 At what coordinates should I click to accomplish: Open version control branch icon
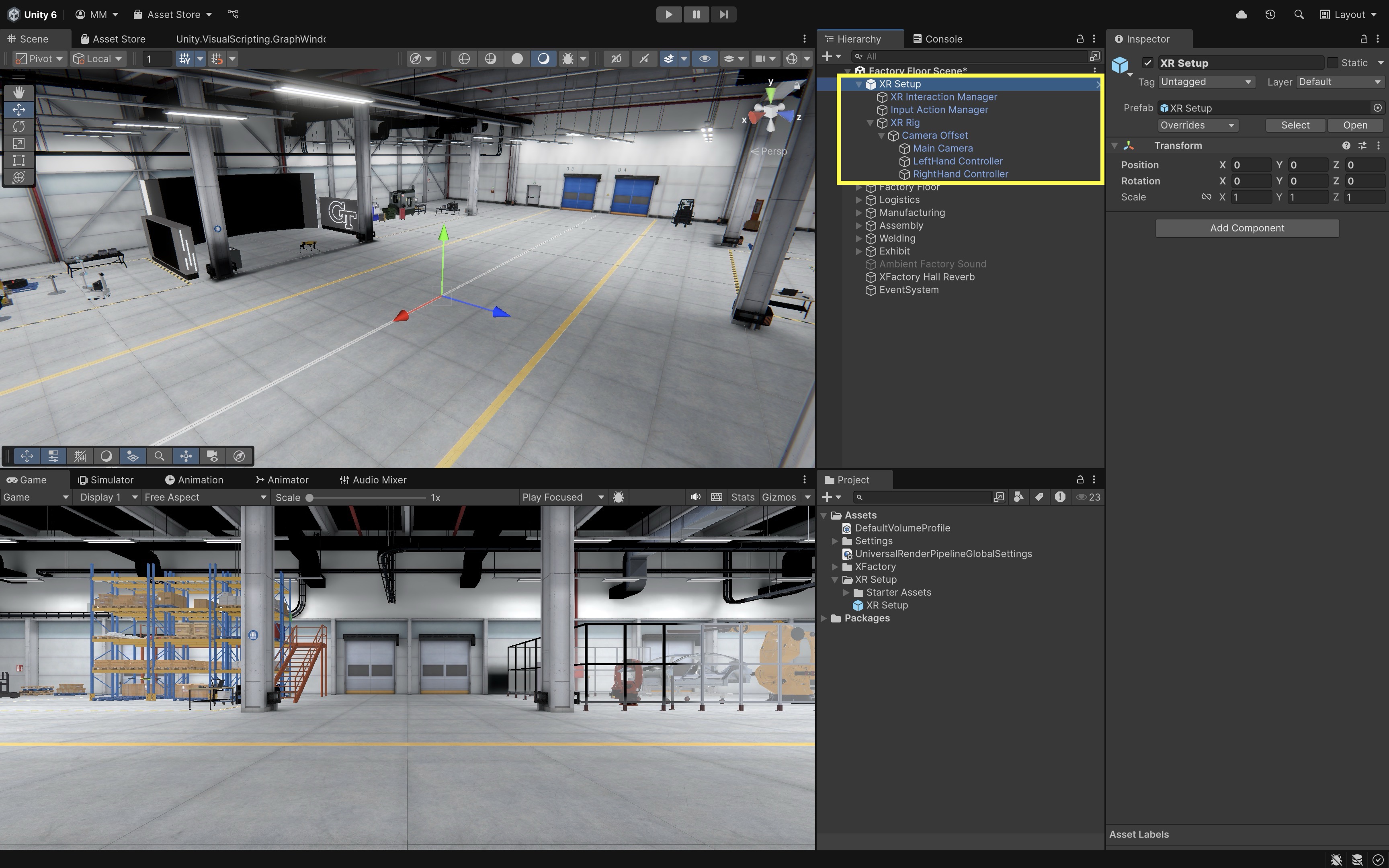(232, 14)
